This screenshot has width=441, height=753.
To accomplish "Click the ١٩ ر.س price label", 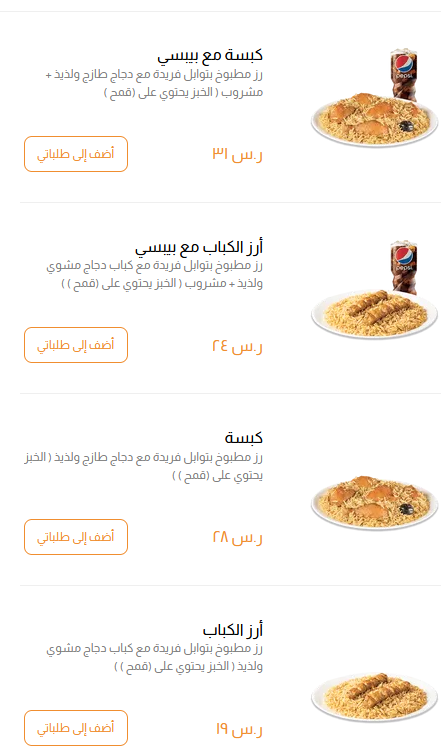I will [x=239, y=729].
